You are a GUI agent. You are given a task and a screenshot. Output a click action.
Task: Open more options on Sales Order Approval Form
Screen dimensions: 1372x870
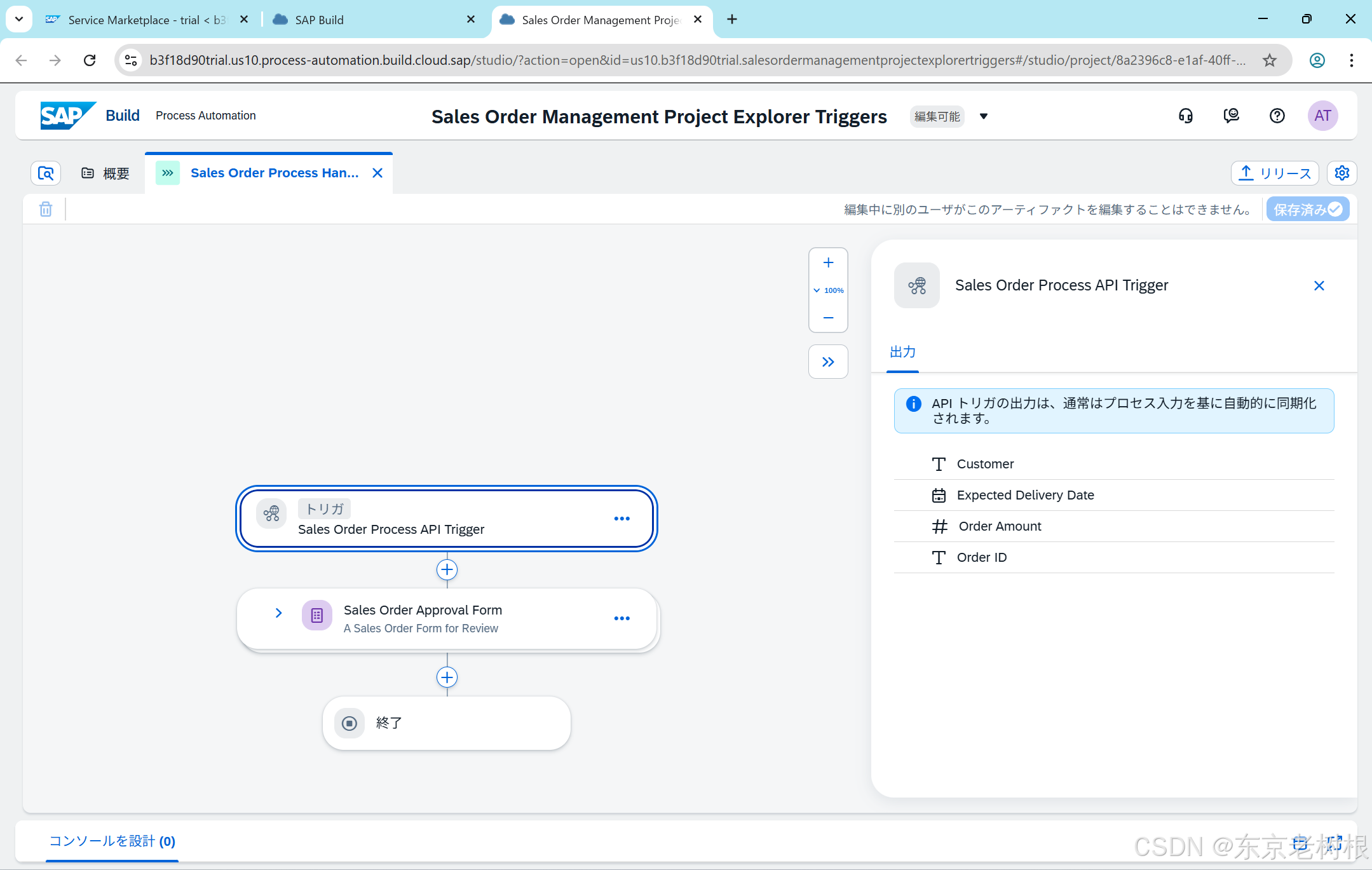(x=622, y=618)
